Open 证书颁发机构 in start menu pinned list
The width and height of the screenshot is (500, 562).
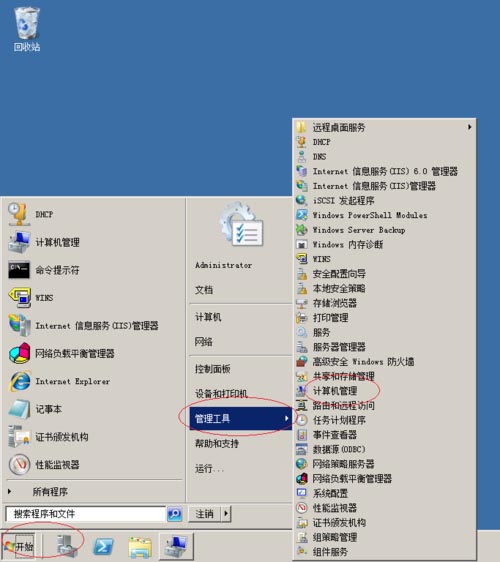pyautogui.click(x=62, y=437)
